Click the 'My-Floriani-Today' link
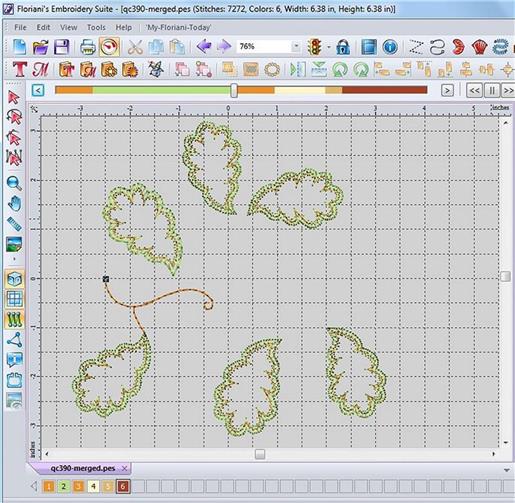Viewport: 515px width, 503px height. 179,27
